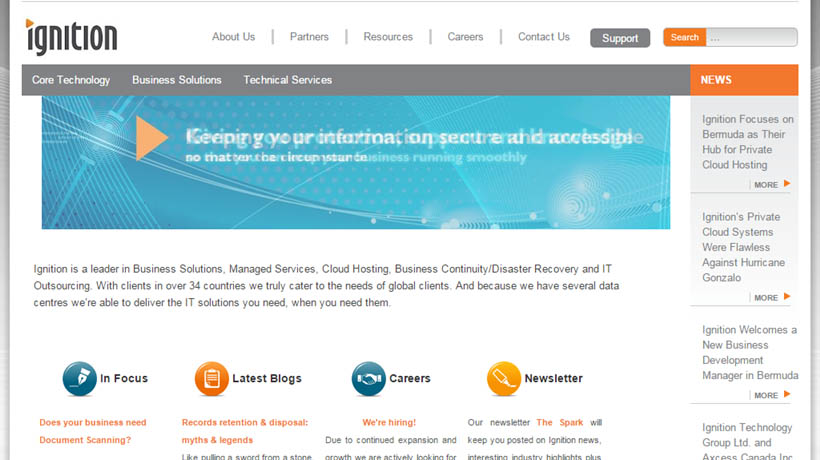The image size is (820, 460).
Task: Open The Spark newsletter link
Action: click(560, 422)
